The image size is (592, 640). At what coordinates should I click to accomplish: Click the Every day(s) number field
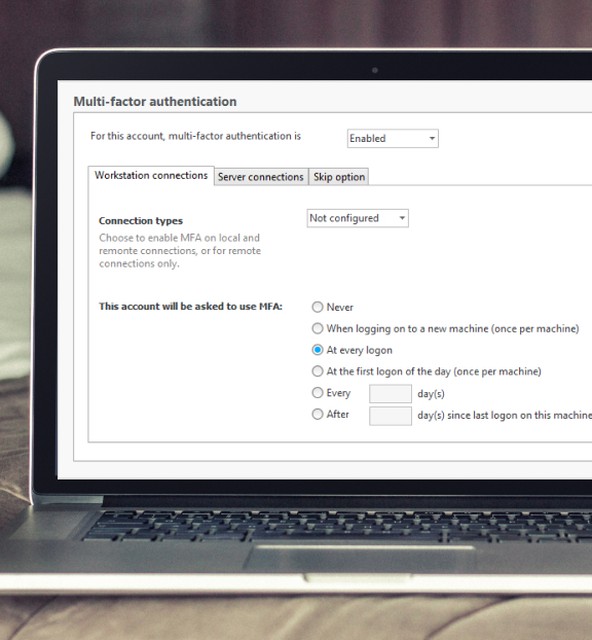(x=390, y=393)
